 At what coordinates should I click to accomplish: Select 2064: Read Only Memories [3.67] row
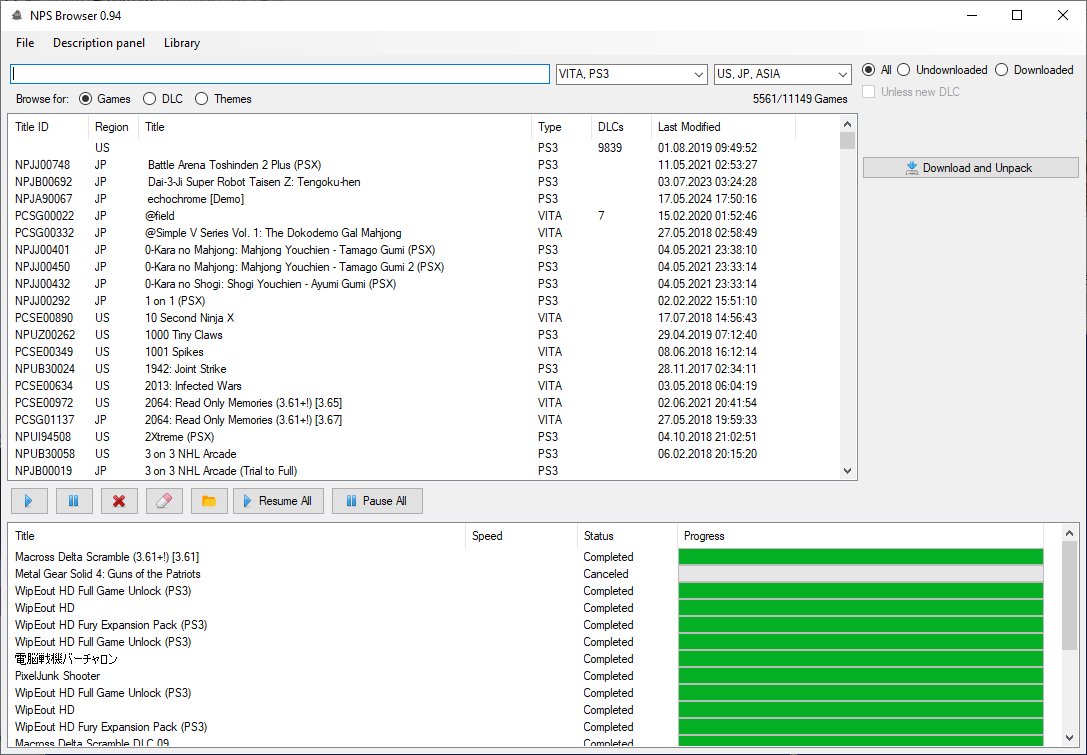[426, 419]
